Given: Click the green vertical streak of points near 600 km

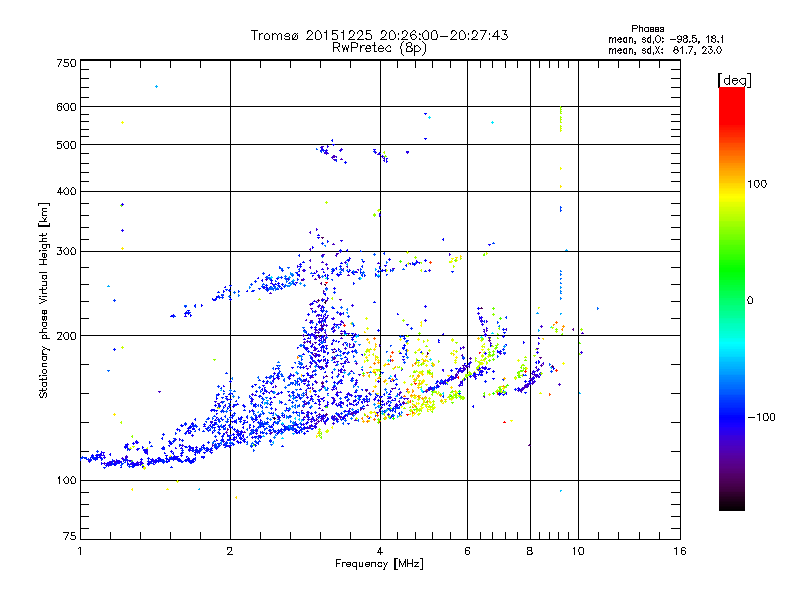Looking at the screenshot, I should click(x=561, y=119).
